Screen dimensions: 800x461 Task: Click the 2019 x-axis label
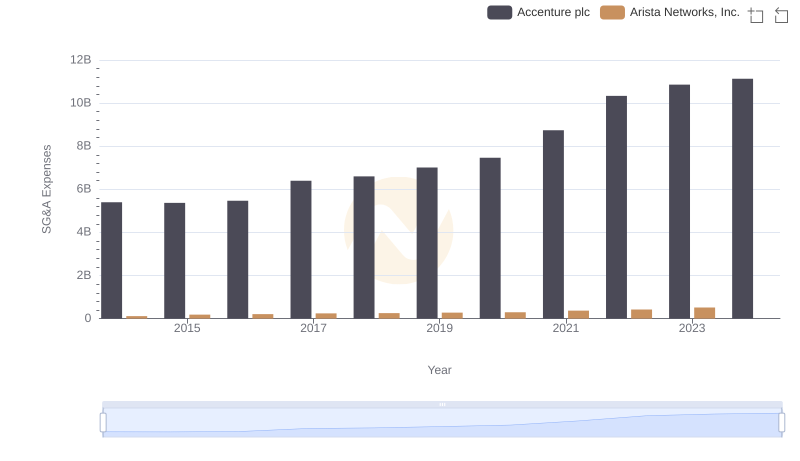pyautogui.click(x=439, y=328)
